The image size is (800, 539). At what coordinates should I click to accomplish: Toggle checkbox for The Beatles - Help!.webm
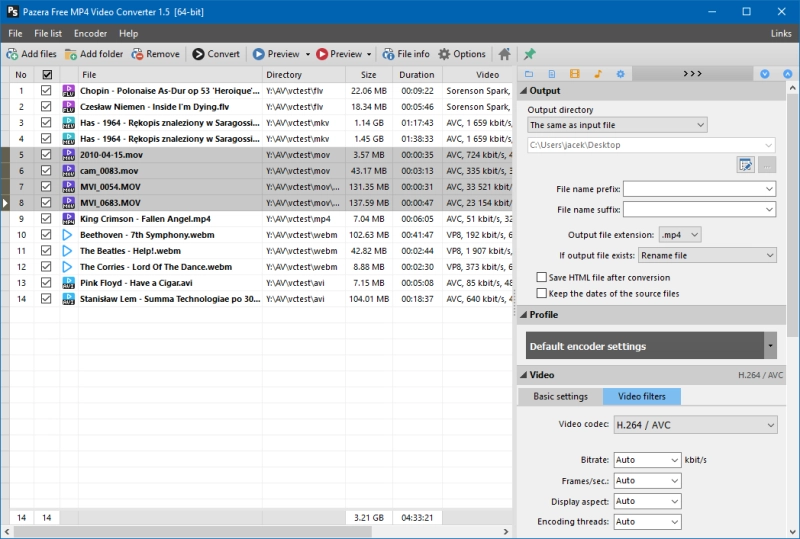[x=46, y=251]
